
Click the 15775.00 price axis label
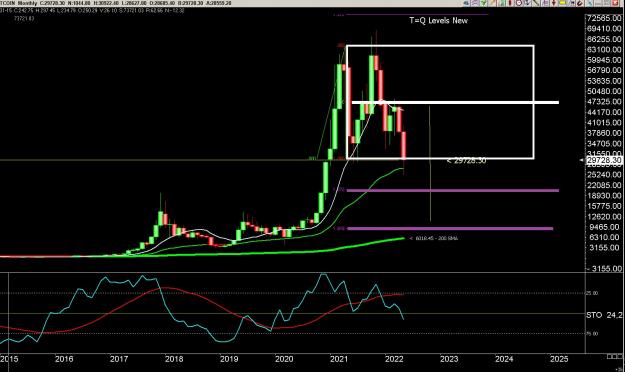pos(604,206)
